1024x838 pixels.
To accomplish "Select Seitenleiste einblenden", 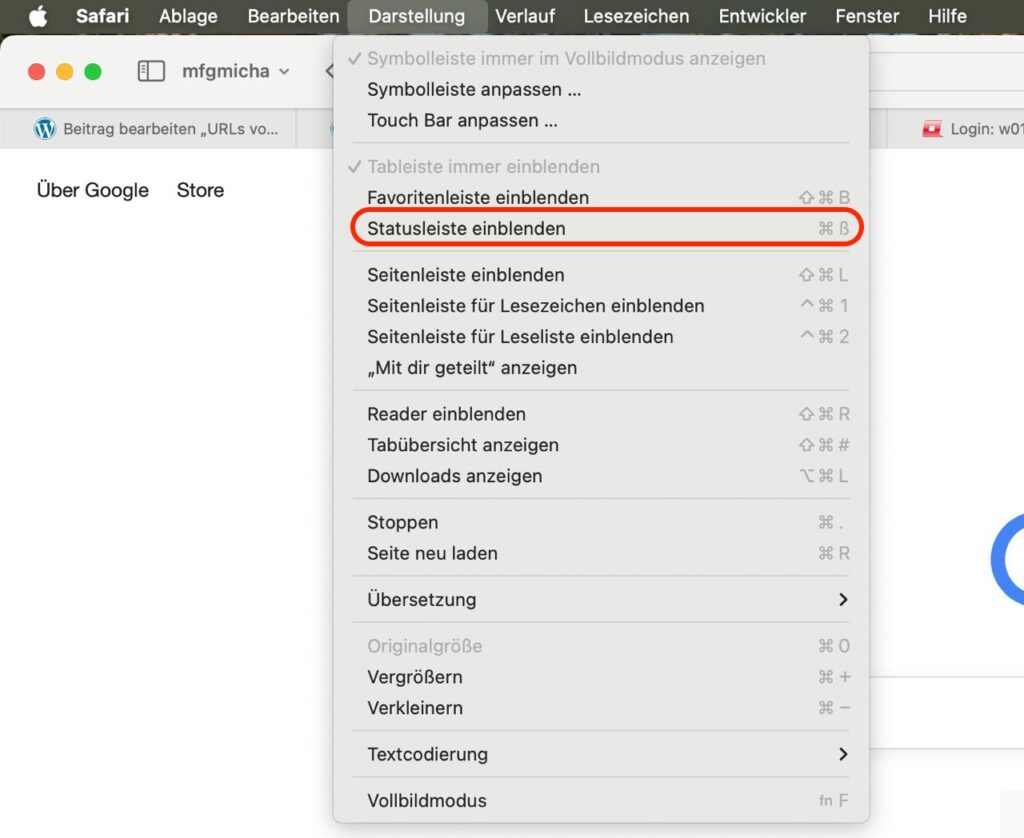I will (601, 275).
